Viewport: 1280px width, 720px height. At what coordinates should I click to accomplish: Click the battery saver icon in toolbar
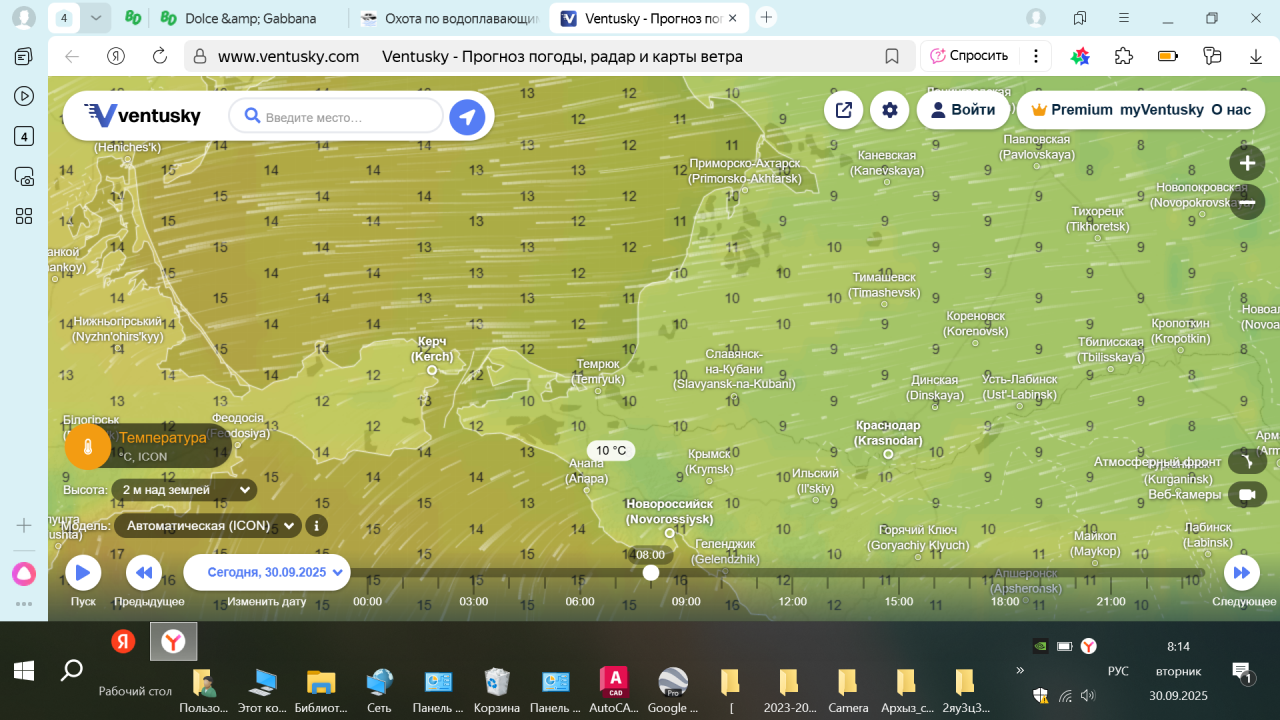click(x=1168, y=56)
